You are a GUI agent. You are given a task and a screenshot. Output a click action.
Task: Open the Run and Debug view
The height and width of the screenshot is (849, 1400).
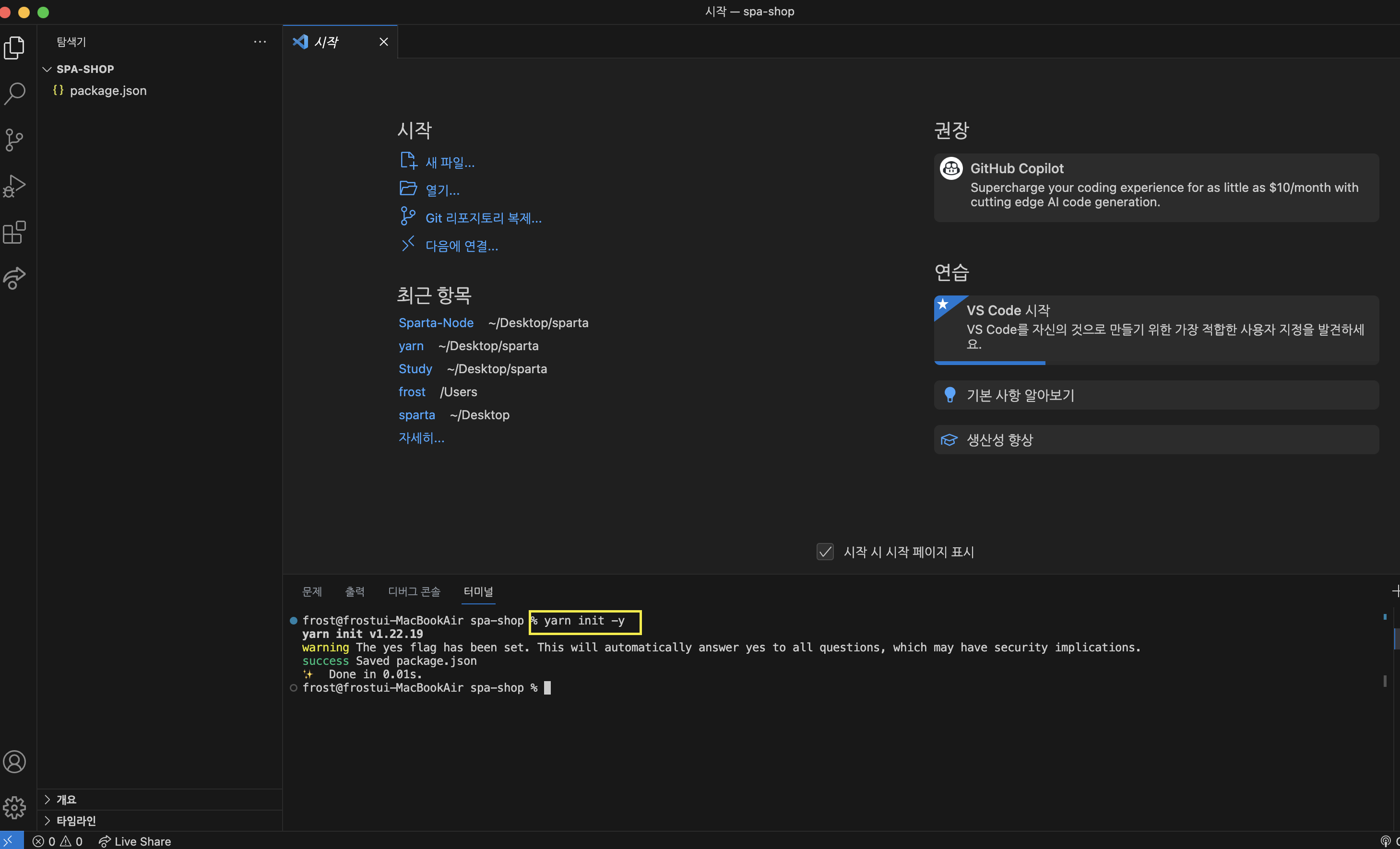pyautogui.click(x=14, y=186)
